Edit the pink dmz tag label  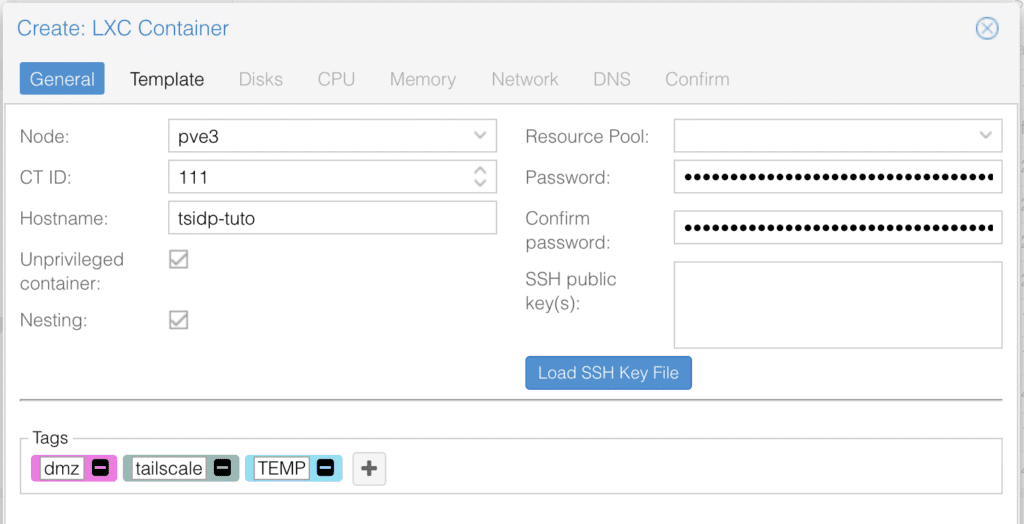[62, 468]
